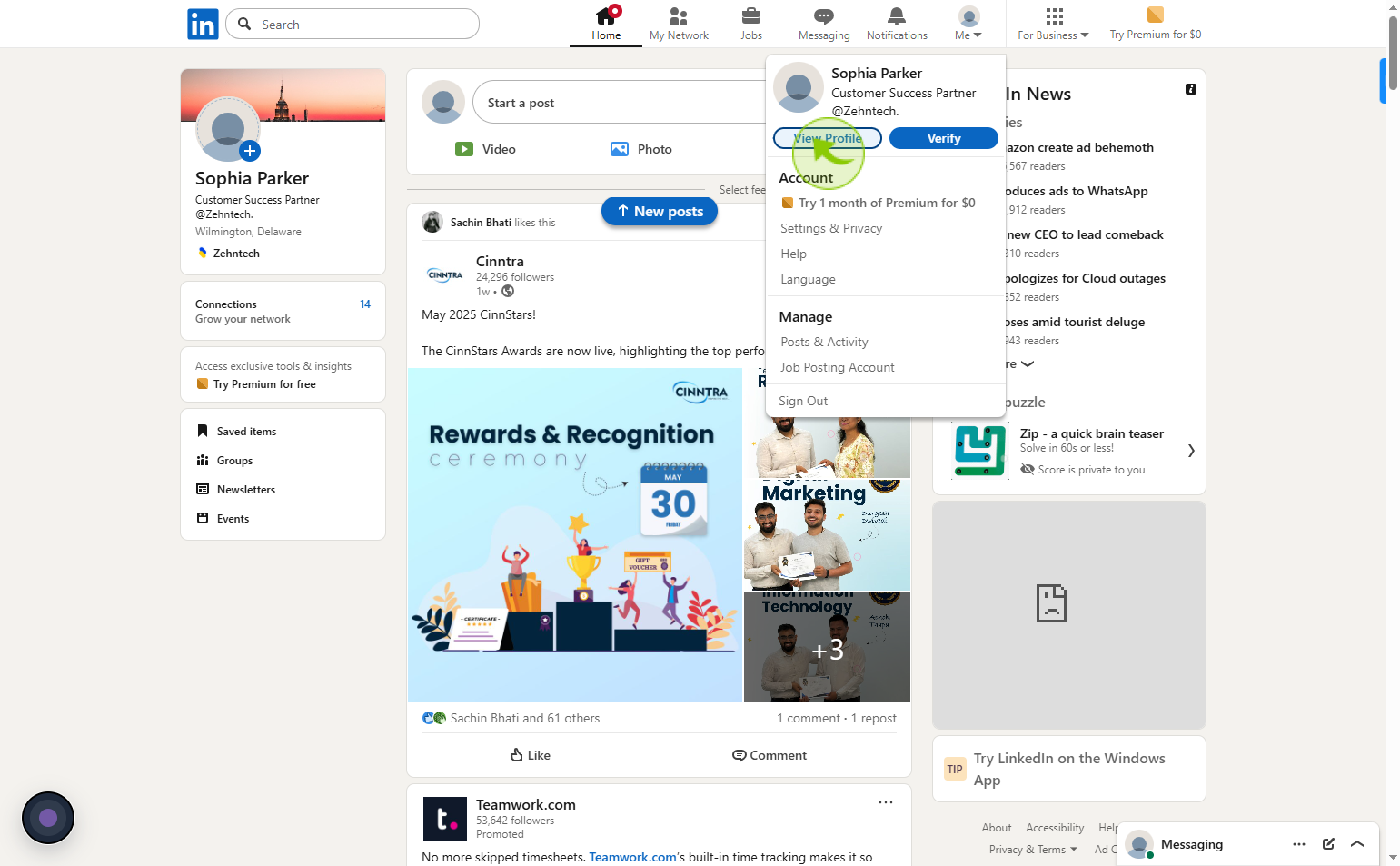Add a Photo to post
1400x866 pixels.
coord(640,149)
